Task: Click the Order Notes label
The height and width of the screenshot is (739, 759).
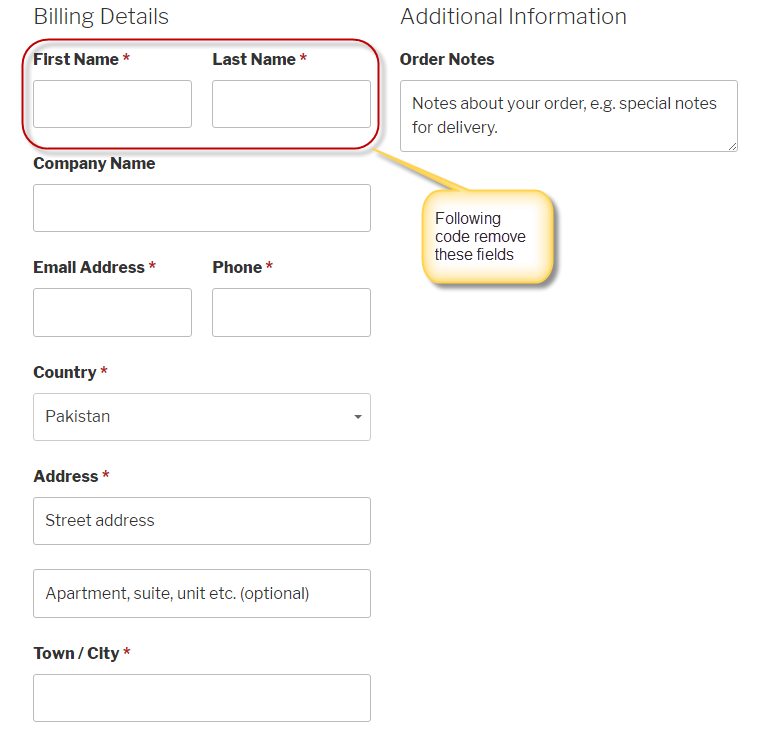Action: (x=447, y=60)
